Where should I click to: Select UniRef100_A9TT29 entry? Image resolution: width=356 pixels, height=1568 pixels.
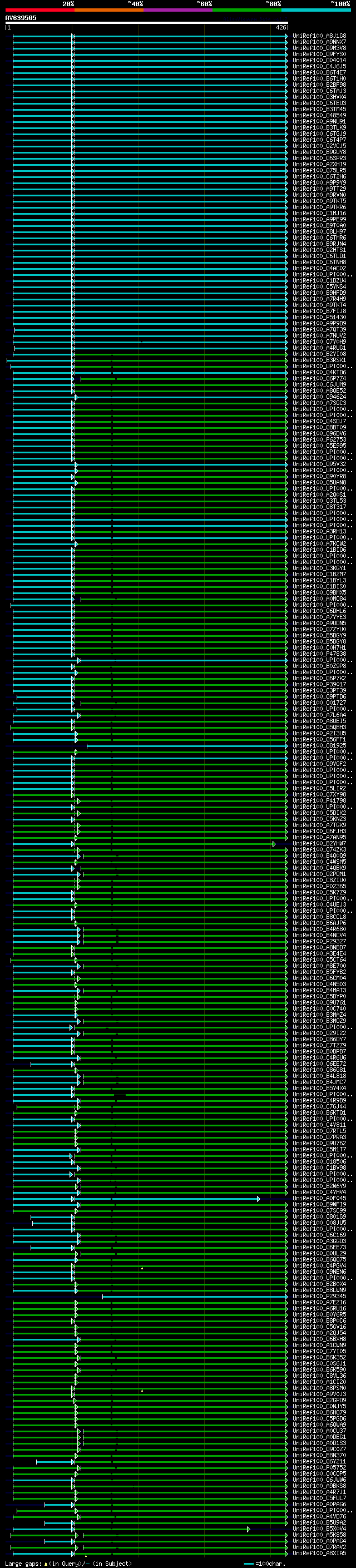click(x=319, y=189)
